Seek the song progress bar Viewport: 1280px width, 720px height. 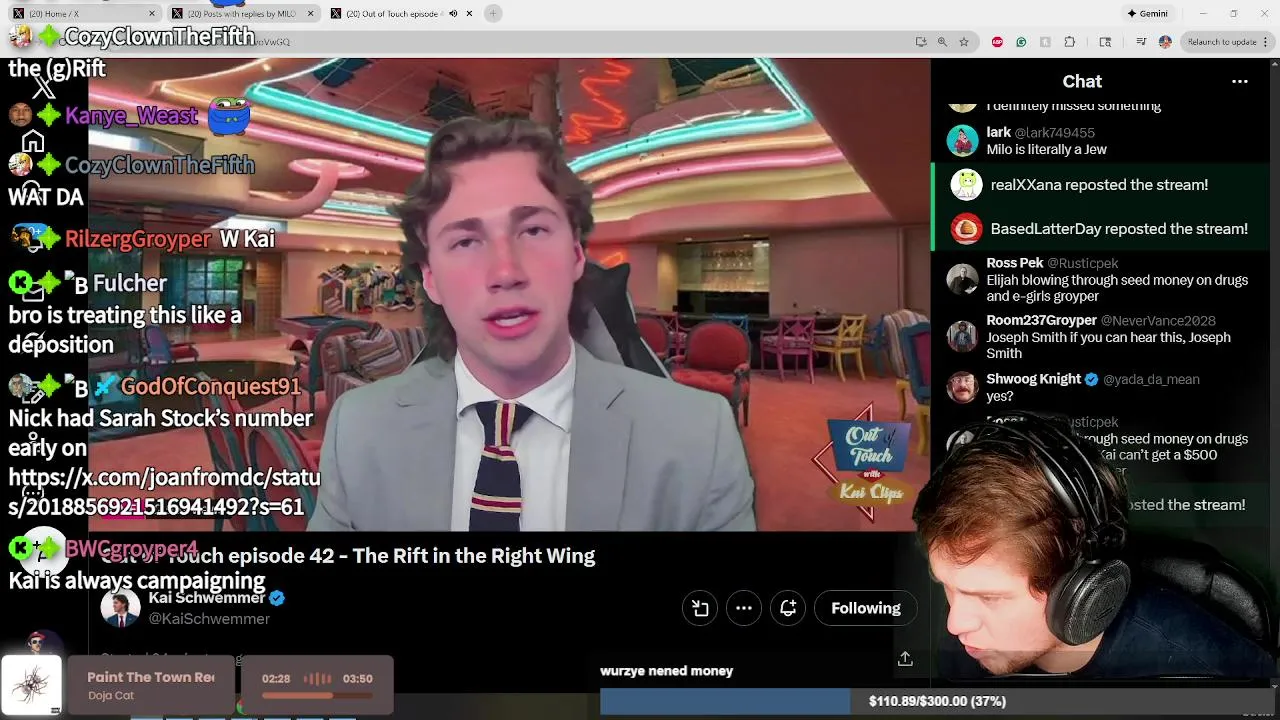click(317, 696)
